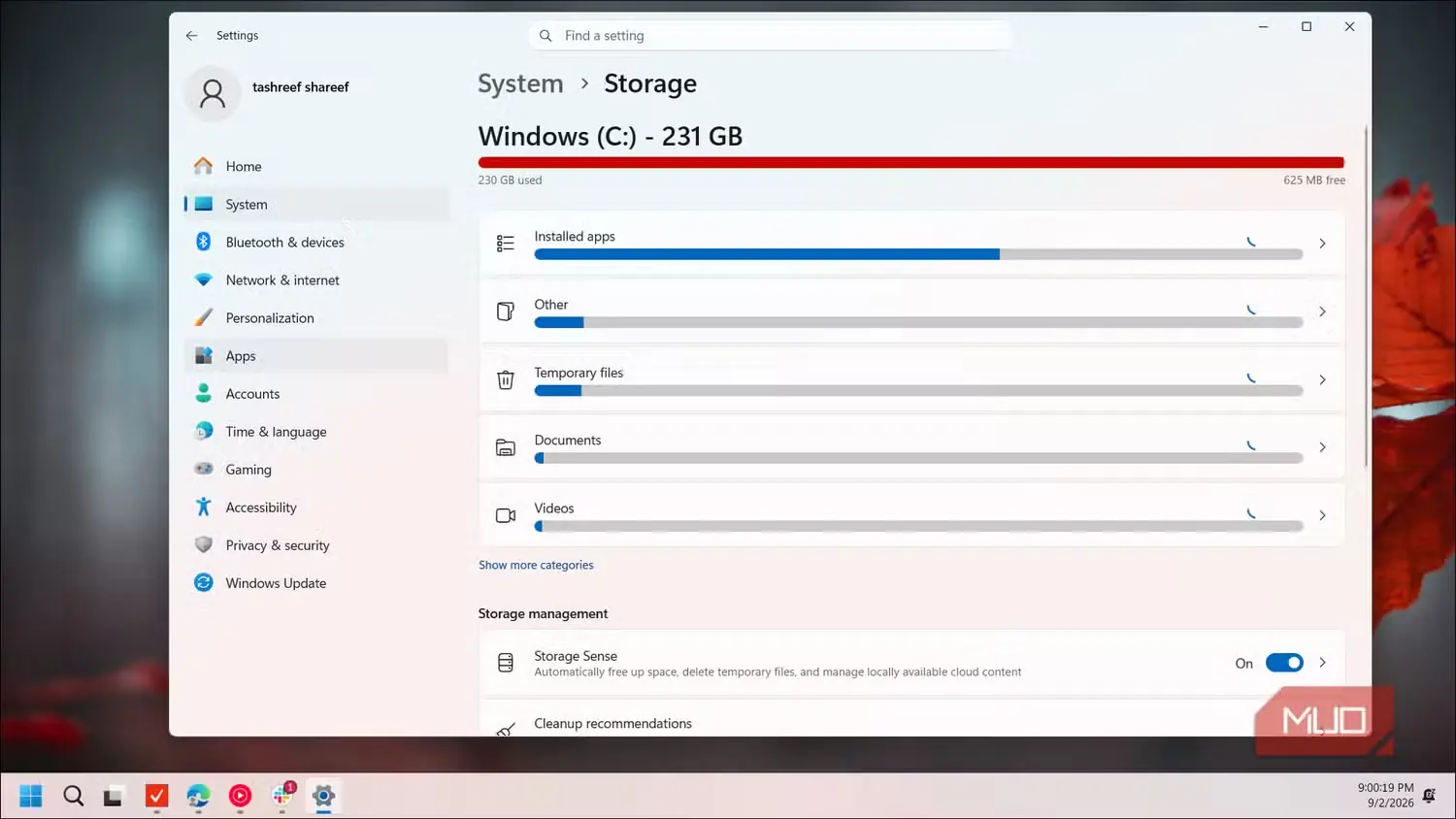
Task: Click Show more categories link
Action: coord(536,565)
